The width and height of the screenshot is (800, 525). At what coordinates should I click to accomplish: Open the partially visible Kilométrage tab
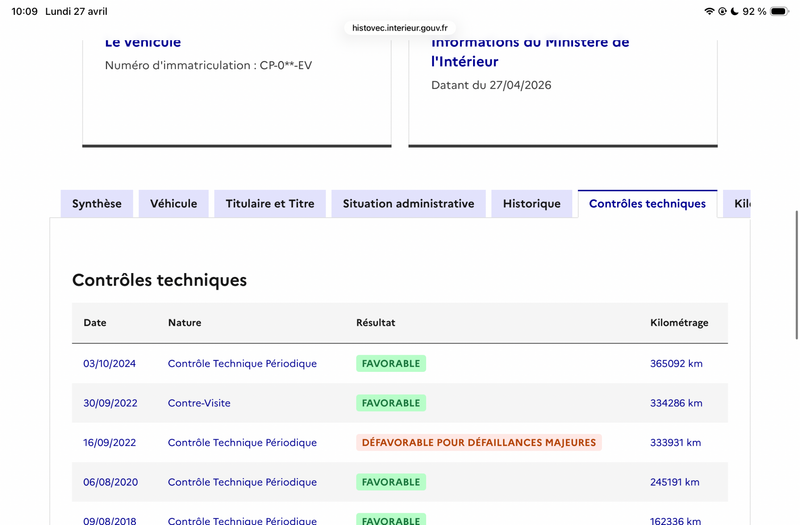[x=737, y=204]
